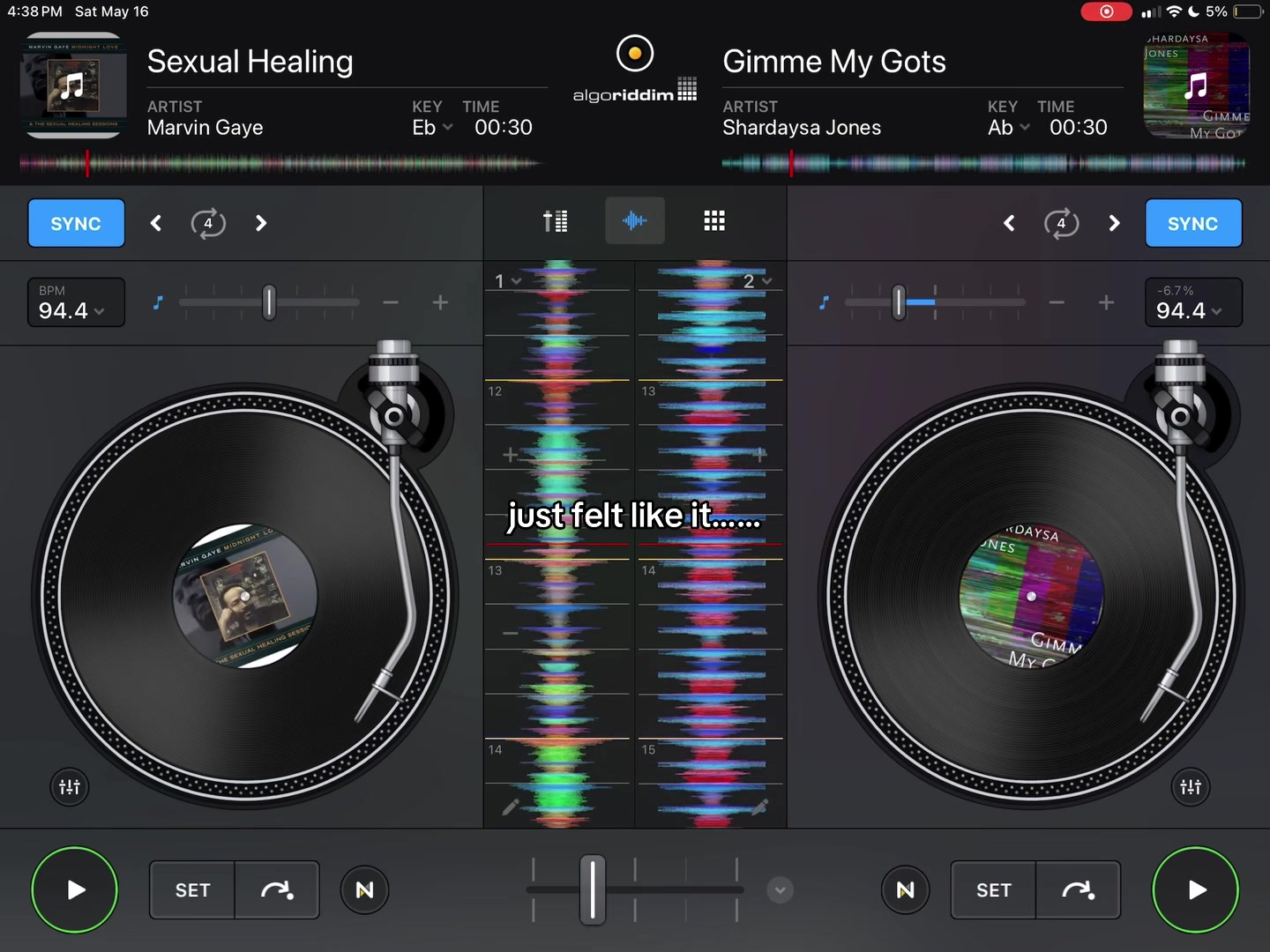Zoom in the deck 1 waveform with the plus
Screen dimensions: 1270x952
[510, 455]
